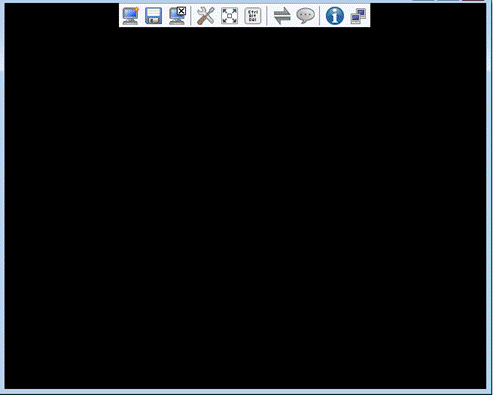
Task: Click the separator before the blue info icon
Action: [320, 16]
